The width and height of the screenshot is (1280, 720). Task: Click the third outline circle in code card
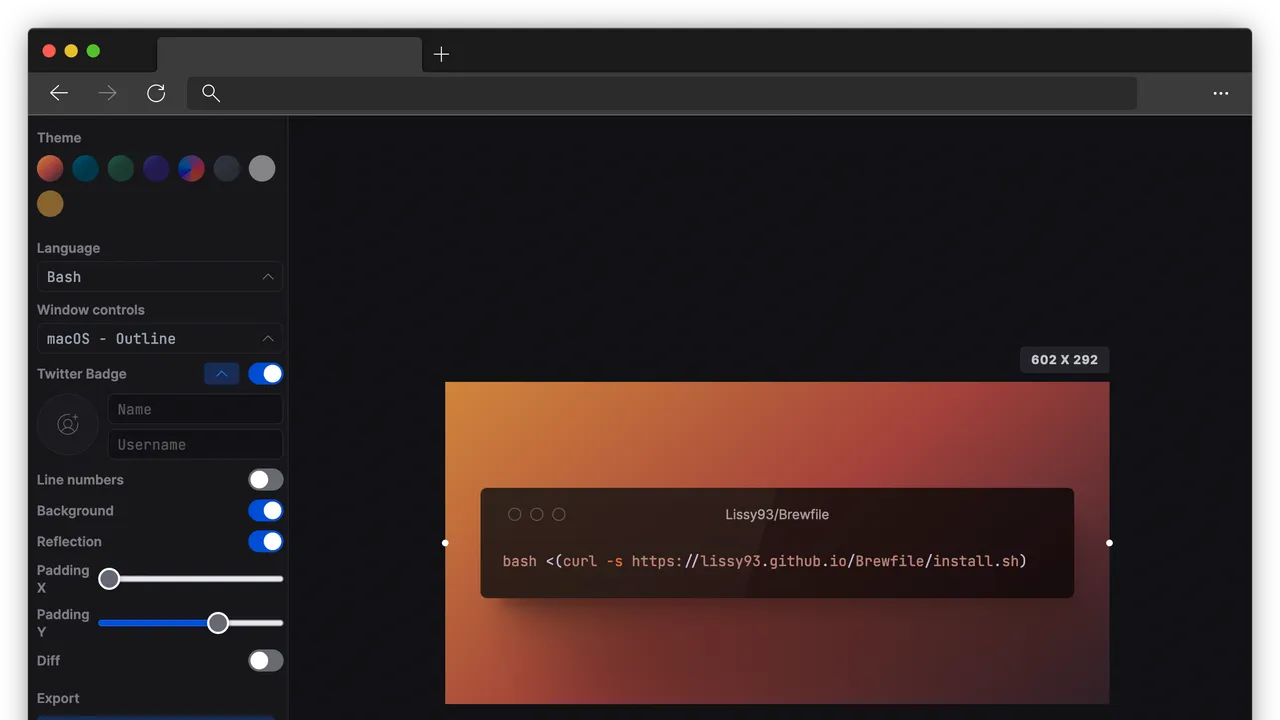tap(559, 514)
